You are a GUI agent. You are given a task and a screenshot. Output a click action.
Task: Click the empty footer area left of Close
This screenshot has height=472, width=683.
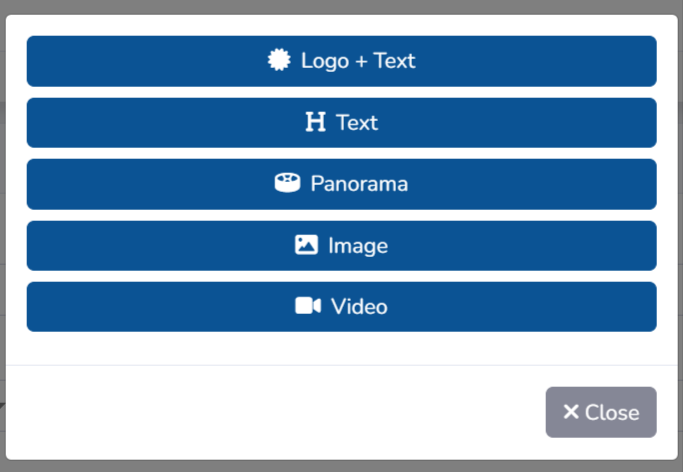pyautogui.click(x=270, y=412)
